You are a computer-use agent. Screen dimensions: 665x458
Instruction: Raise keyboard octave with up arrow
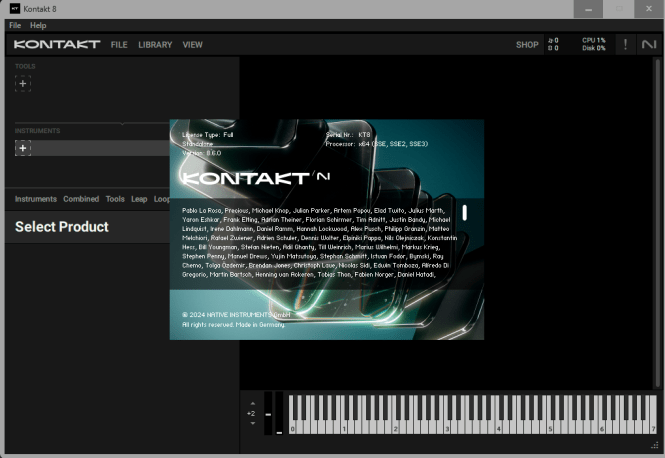pos(252,403)
